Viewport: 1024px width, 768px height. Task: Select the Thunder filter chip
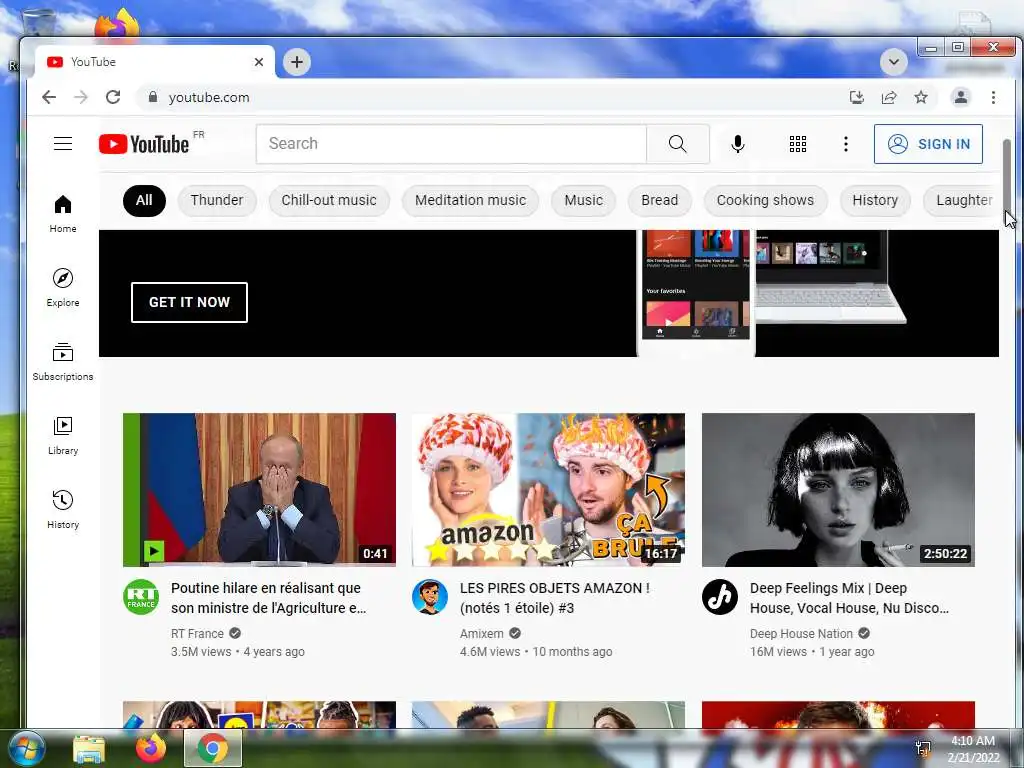coord(217,200)
